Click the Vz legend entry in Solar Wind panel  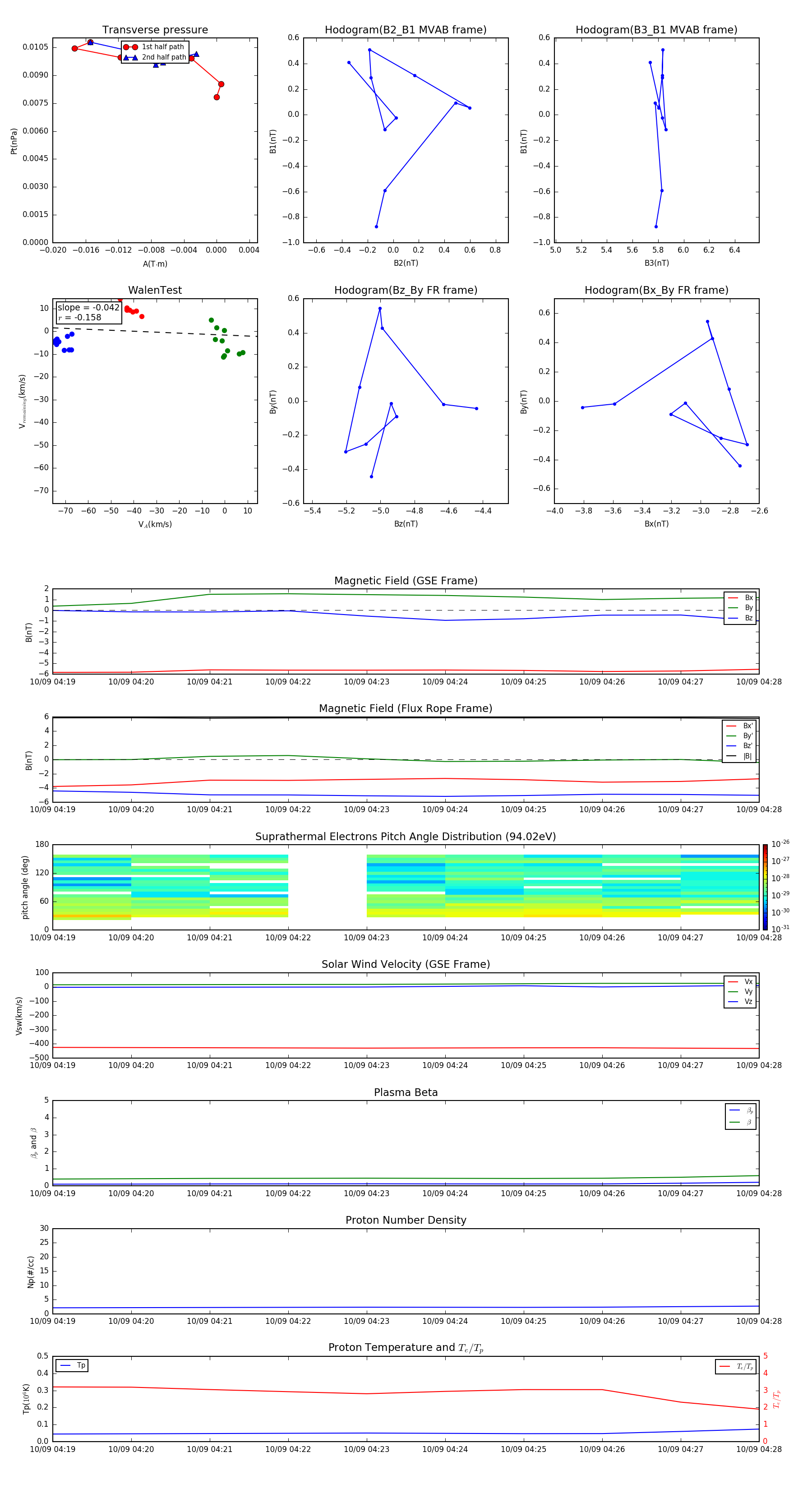[740, 1002]
